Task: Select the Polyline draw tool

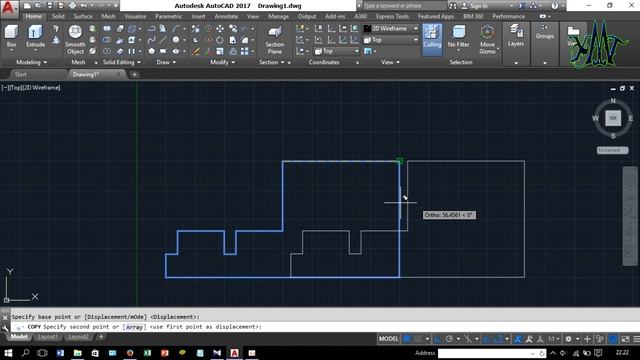Action: click(151, 29)
